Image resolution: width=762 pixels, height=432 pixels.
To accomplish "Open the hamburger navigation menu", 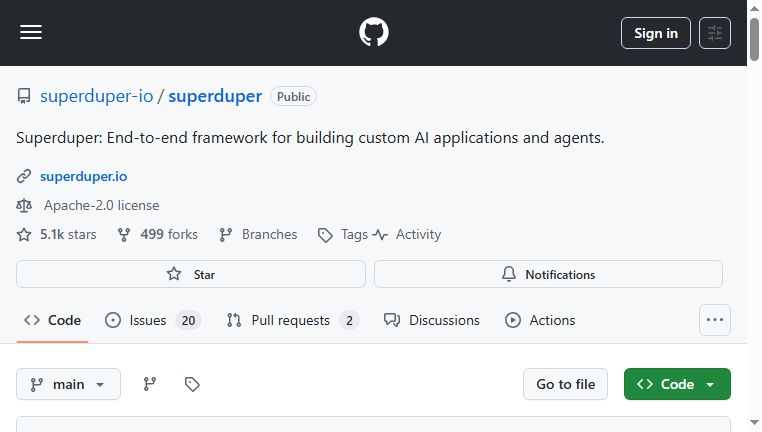I will (31, 33).
